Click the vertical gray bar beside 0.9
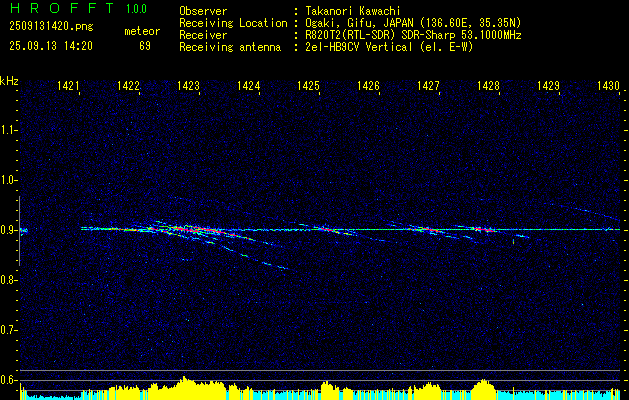 19,231
